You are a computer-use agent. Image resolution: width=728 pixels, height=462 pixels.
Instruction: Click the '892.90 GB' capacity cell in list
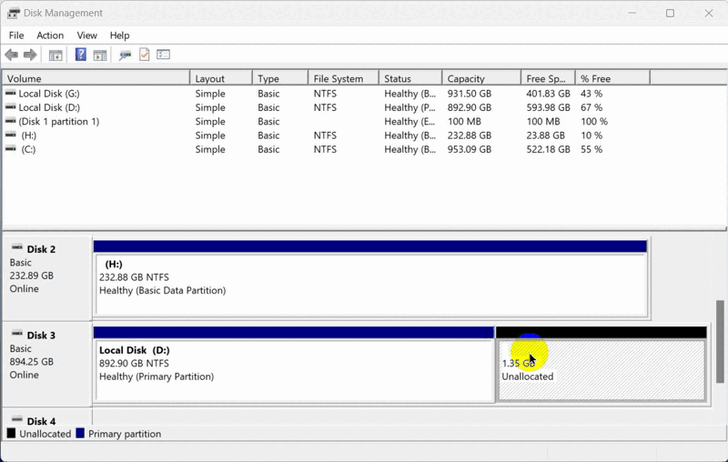click(x=469, y=107)
